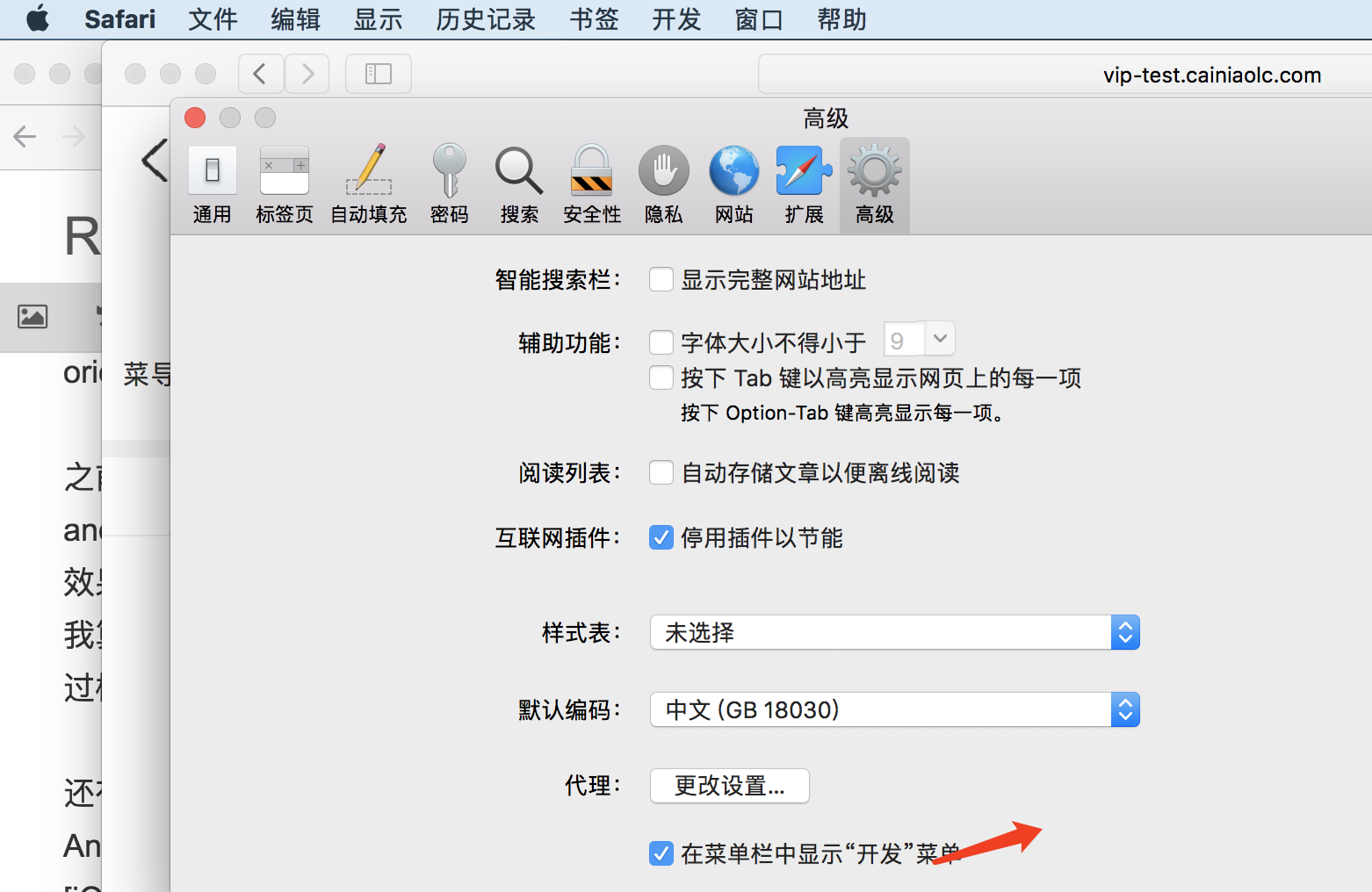
Task: Click the 更改设置… proxy button
Action: pyautogui.click(x=729, y=786)
